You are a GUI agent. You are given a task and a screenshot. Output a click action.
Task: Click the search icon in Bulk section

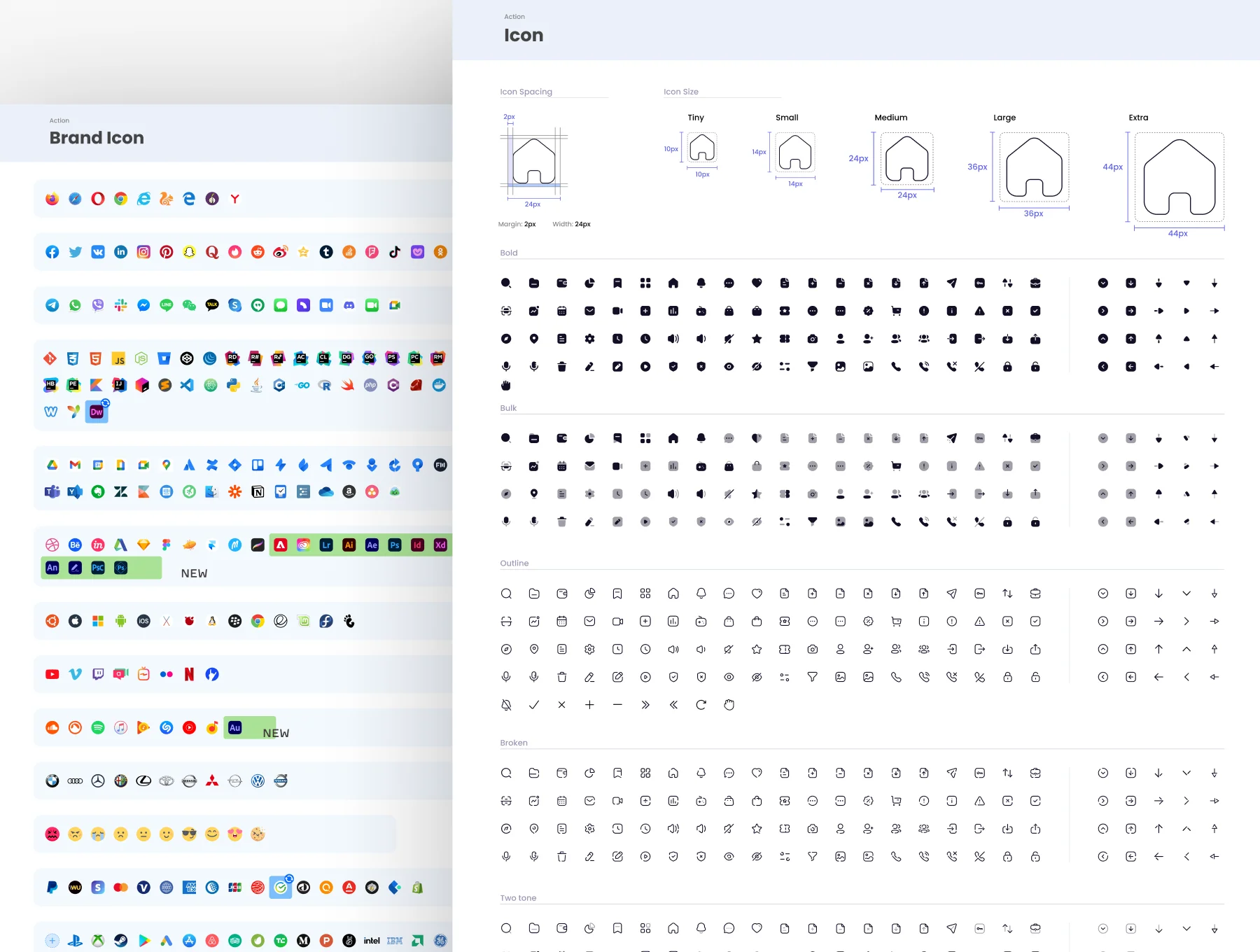[506, 438]
